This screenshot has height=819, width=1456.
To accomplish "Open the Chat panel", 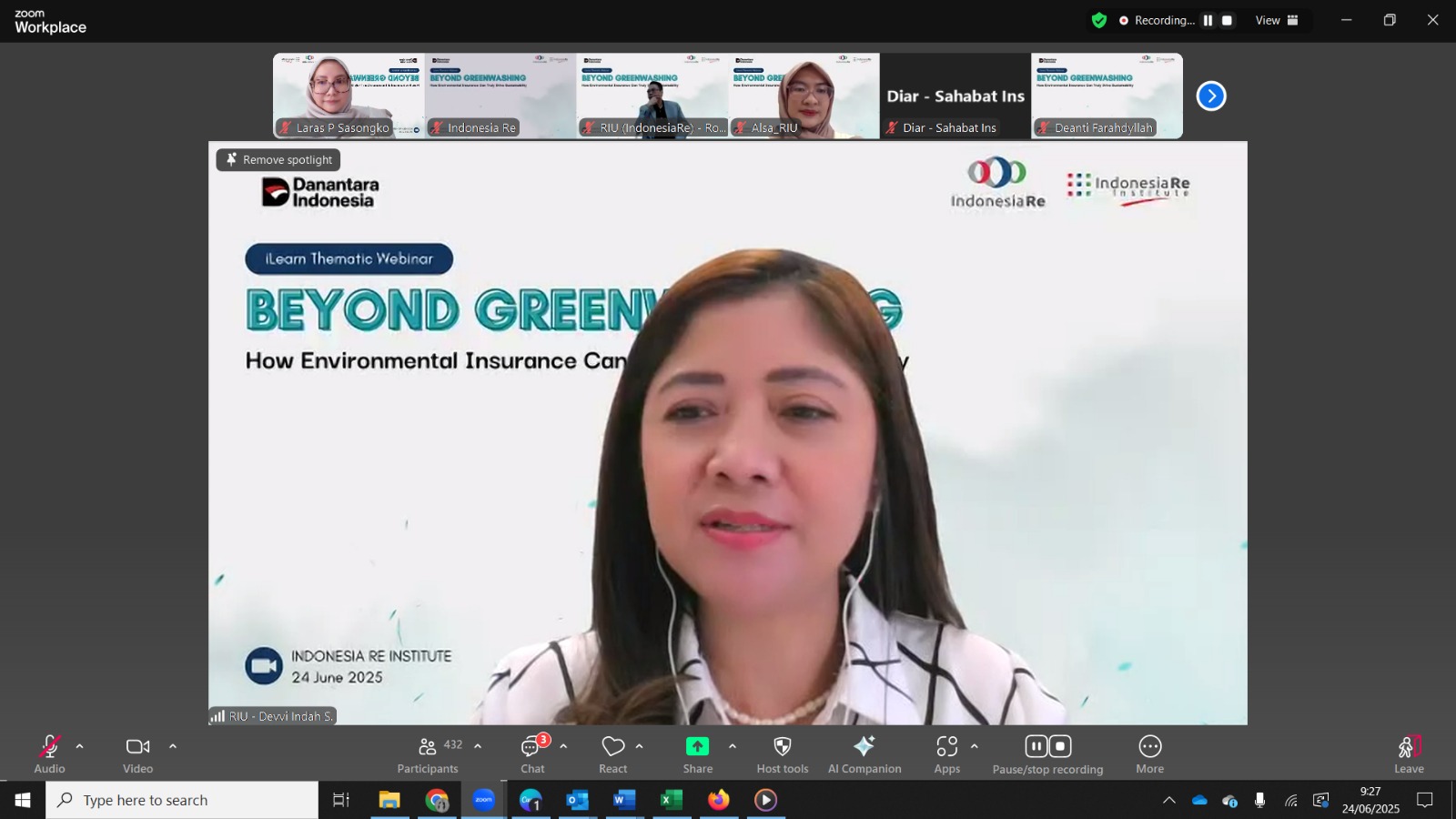I will 533,755.
